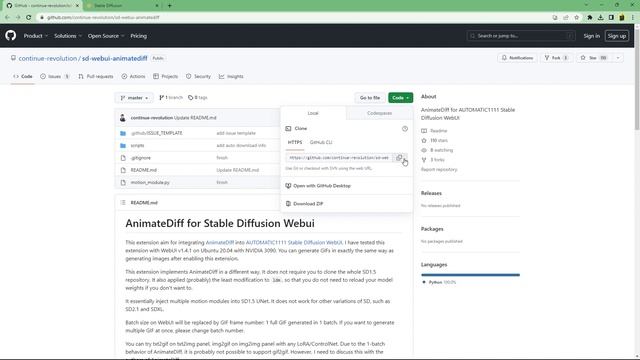Open the sd-webui-animatediff repository link
Viewport: 640px width, 360px height.
(x=115, y=58)
